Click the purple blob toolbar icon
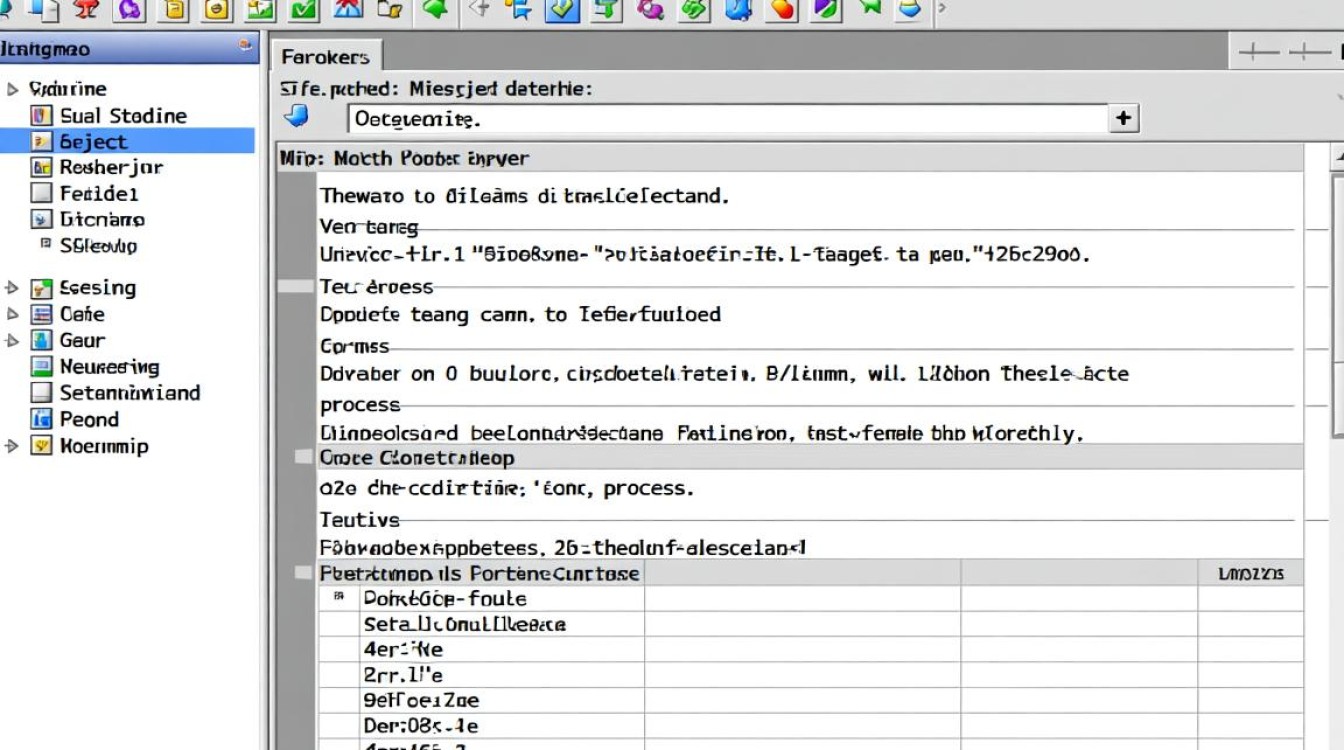Screen dimensions: 1344x750 pos(130,10)
